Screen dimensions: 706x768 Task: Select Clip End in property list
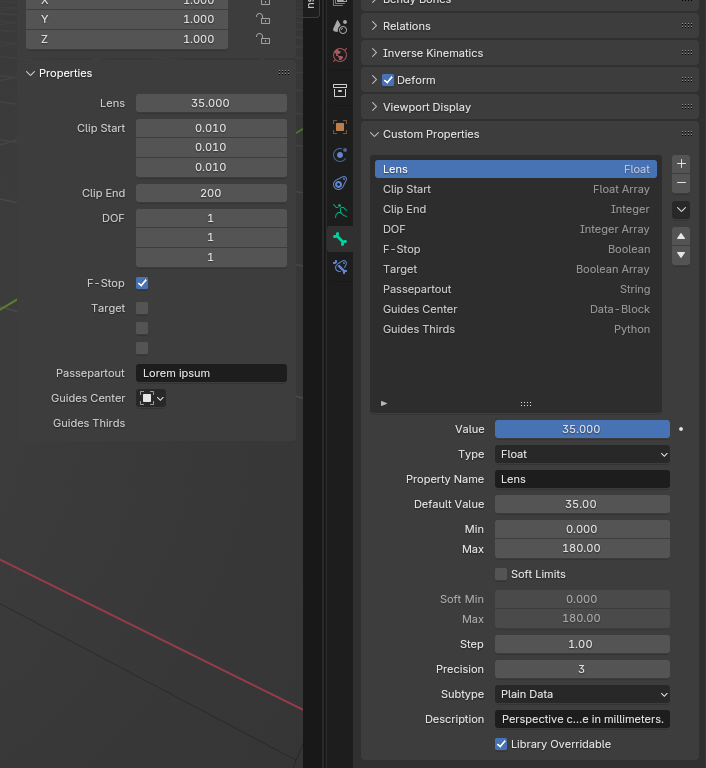(x=516, y=209)
